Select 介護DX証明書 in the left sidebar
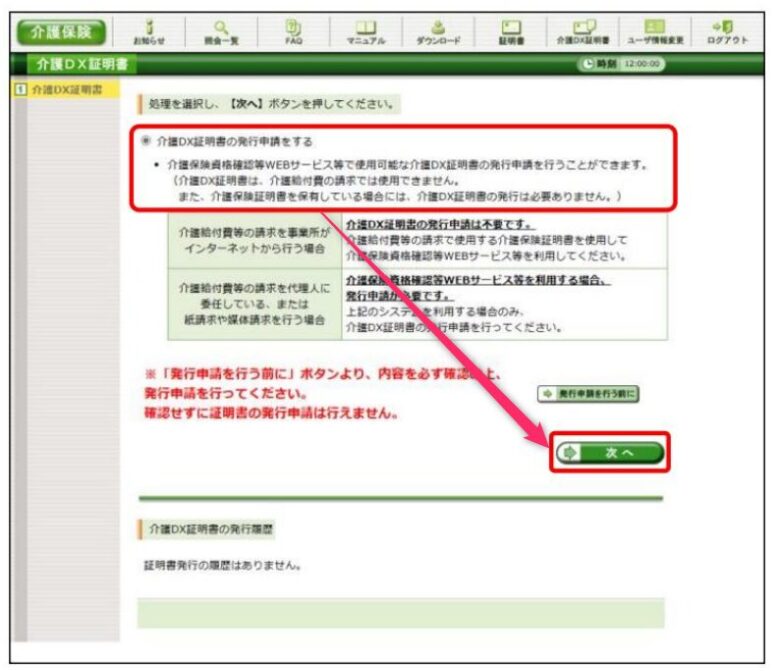 pos(62,91)
